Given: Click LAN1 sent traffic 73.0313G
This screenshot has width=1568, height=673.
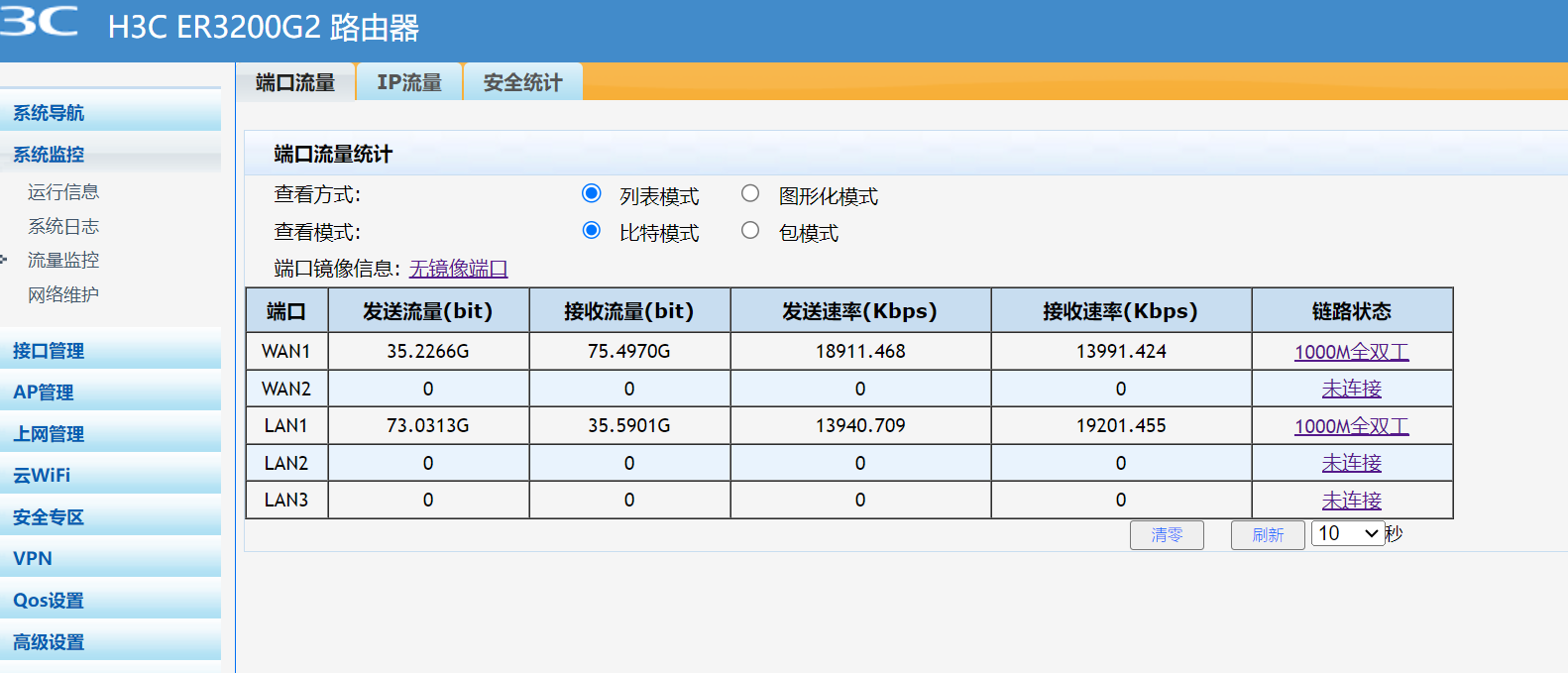Looking at the screenshot, I should coord(428,425).
